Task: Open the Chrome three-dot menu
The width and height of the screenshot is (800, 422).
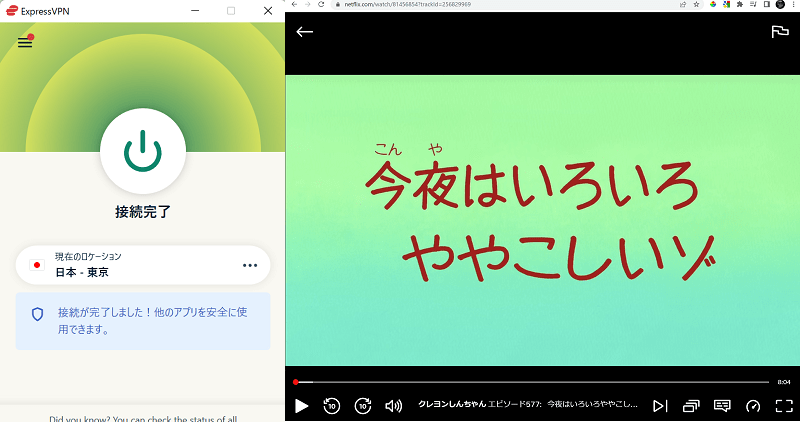Action: pos(793,5)
